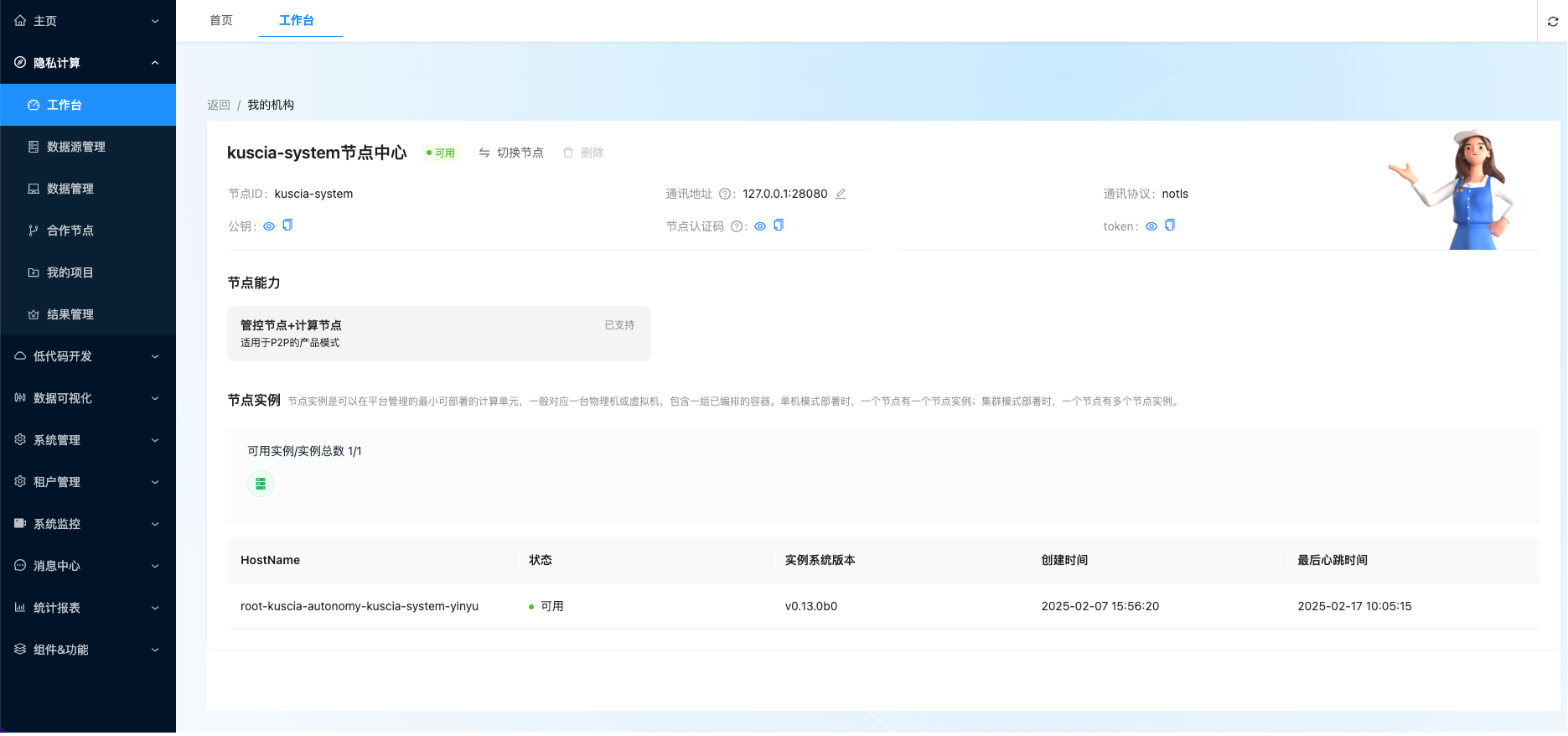Viewport: 1568px width, 736px height.
Task: Click the heartbeat time 2025-02-17 10:05:15
Action: point(1355,606)
